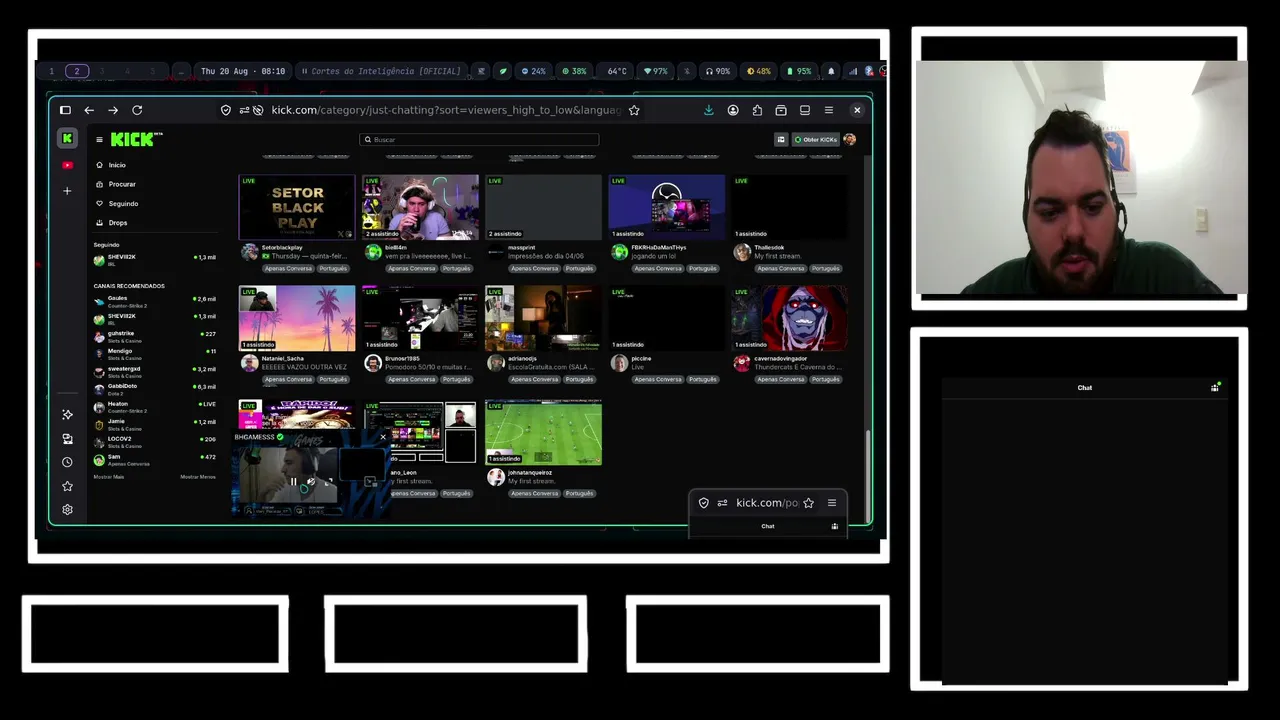Open browser sidebar settings gear
Viewport: 1280px width, 720px height.
pyautogui.click(x=67, y=510)
